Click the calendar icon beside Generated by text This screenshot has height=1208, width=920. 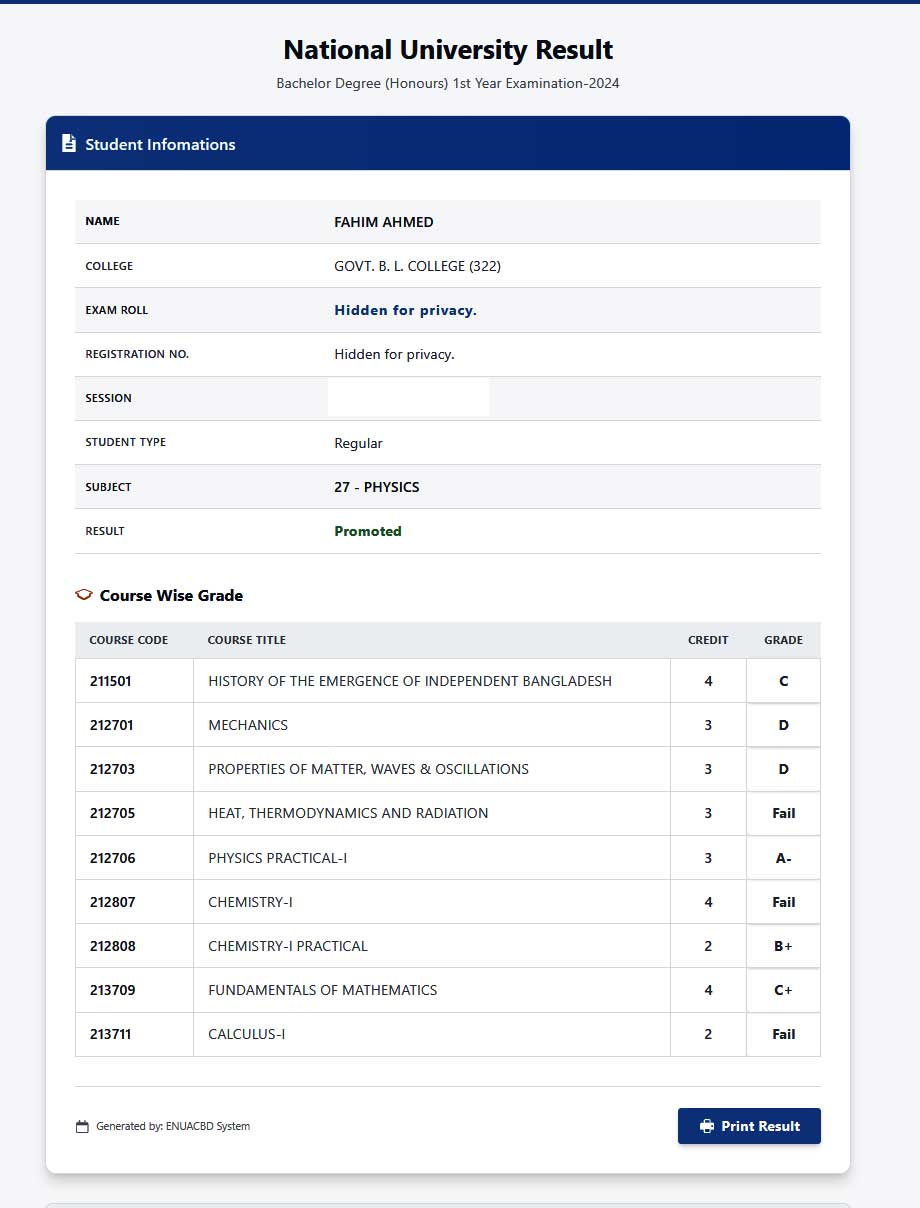(81, 1126)
